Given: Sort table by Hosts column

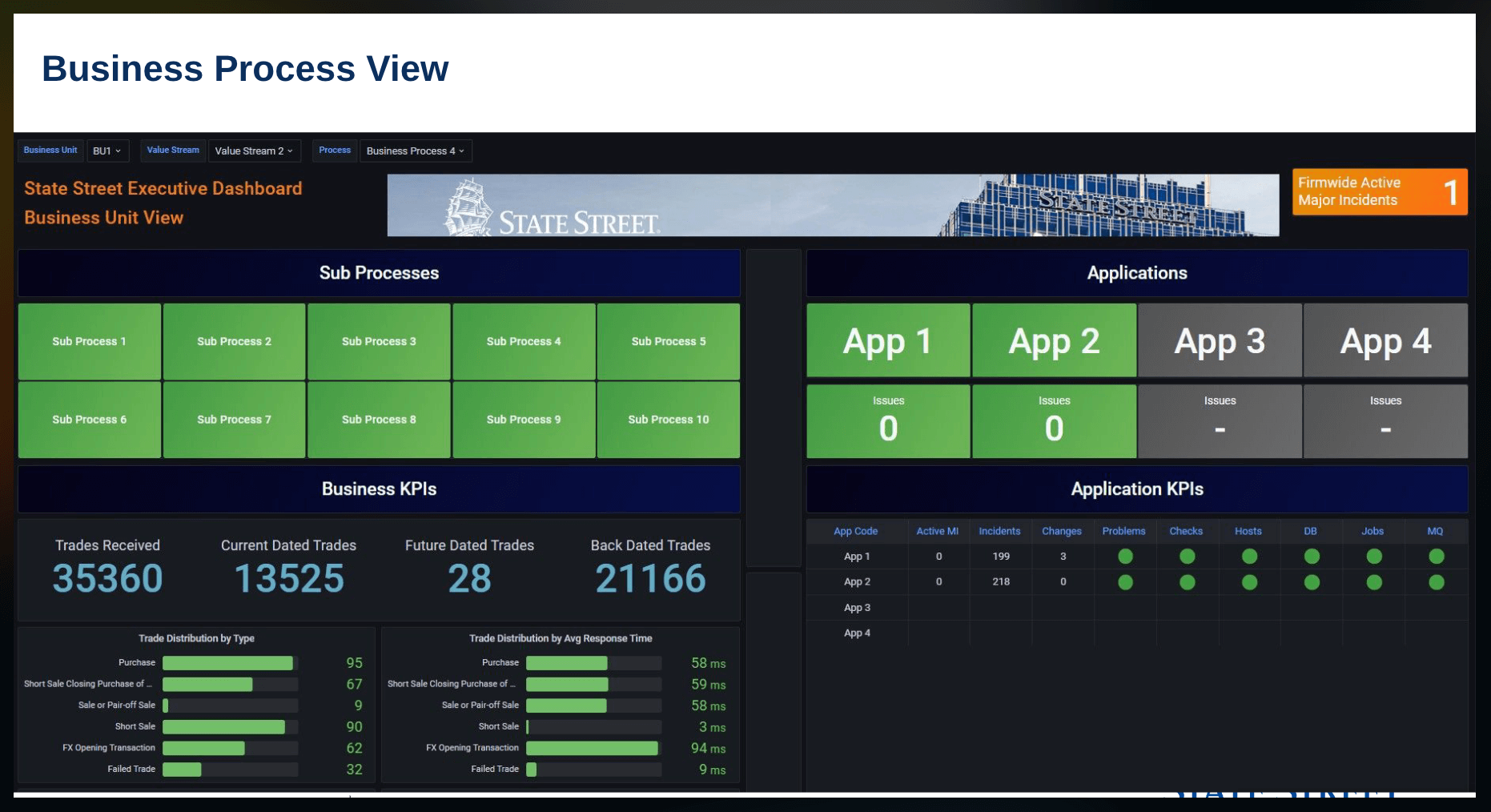Looking at the screenshot, I should 1248,531.
